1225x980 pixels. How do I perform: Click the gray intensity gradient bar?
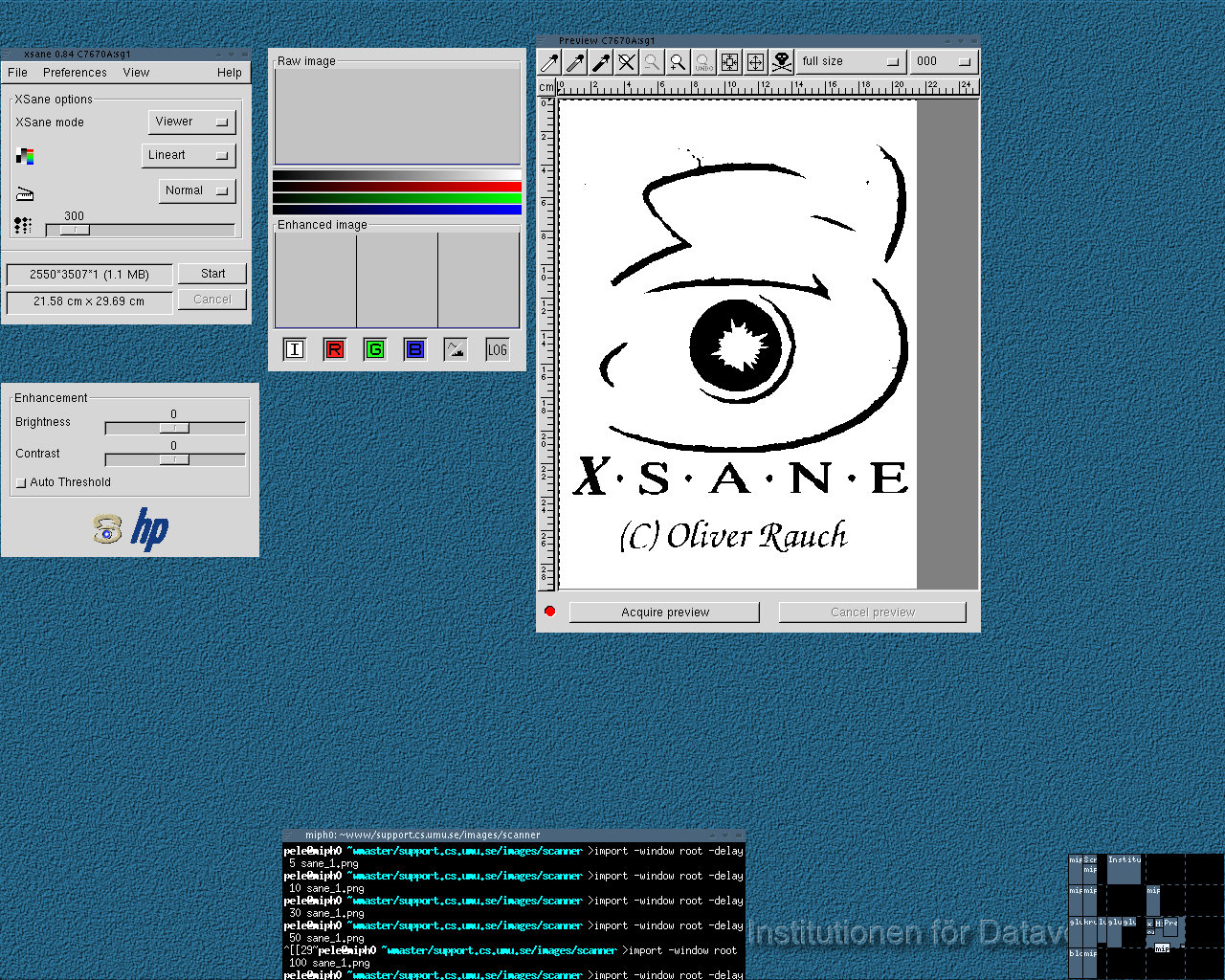pos(397,175)
